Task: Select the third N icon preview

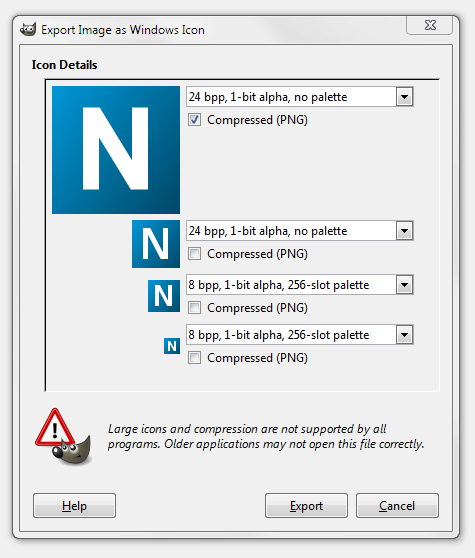Action: [x=164, y=296]
